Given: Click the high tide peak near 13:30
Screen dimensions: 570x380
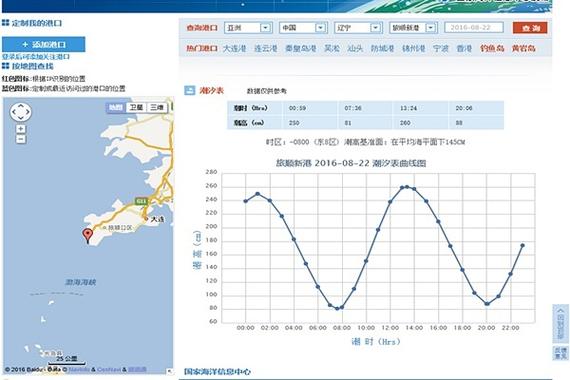Looking at the screenshot, I should [407, 187].
